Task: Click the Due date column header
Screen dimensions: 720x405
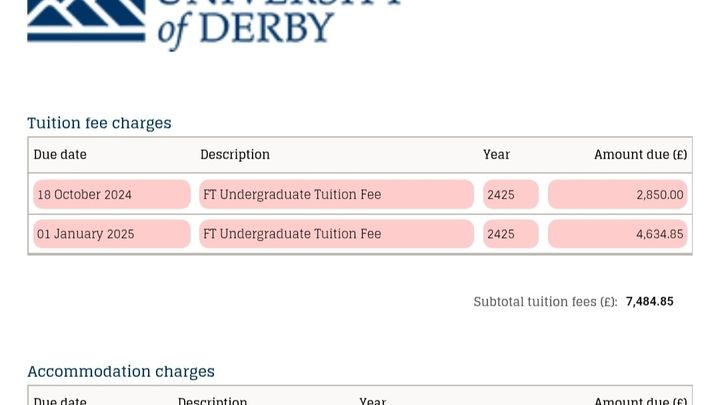Action: [x=60, y=154]
